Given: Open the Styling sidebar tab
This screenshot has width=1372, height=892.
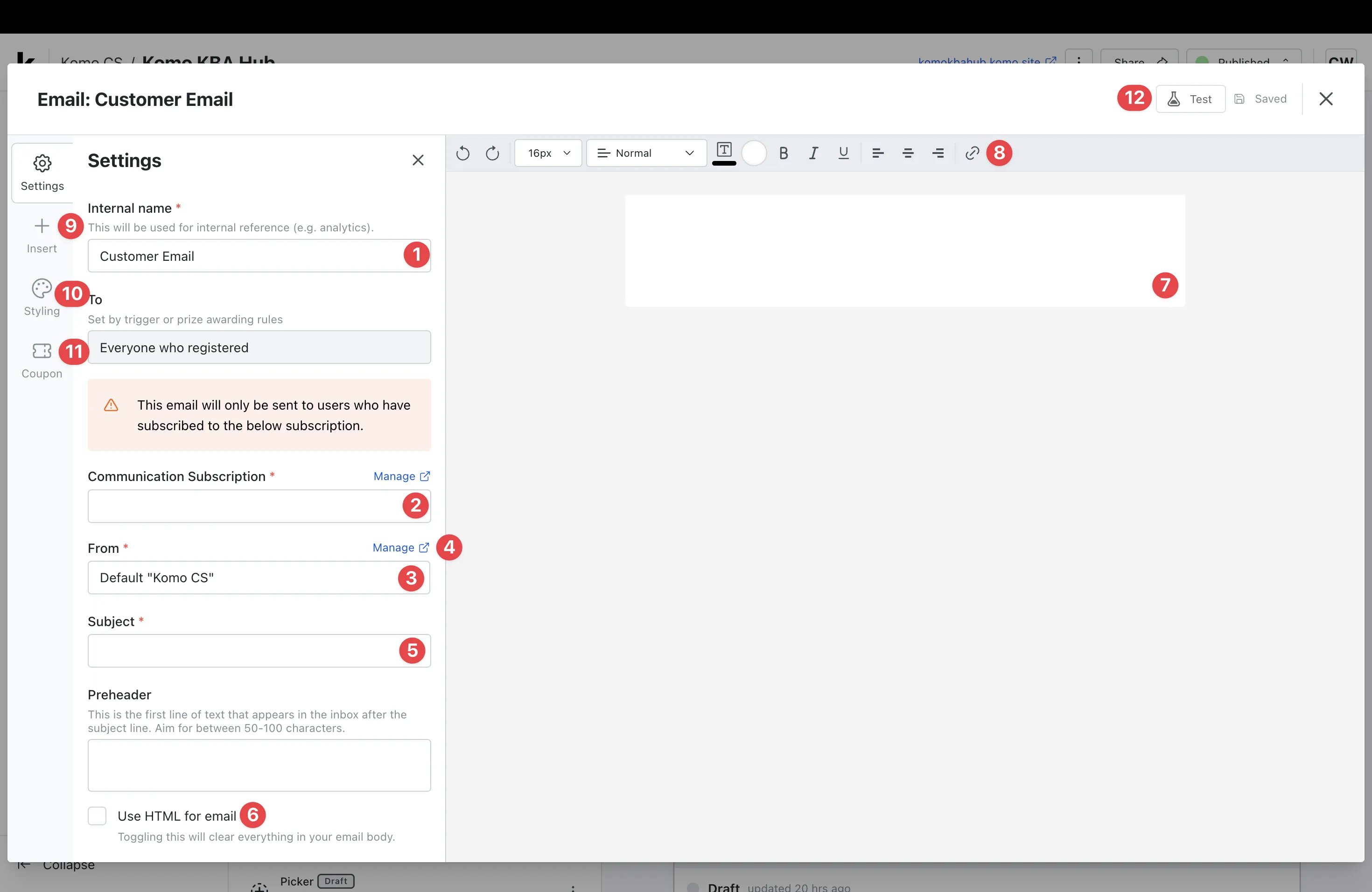Looking at the screenshot, I should [42, 298].
